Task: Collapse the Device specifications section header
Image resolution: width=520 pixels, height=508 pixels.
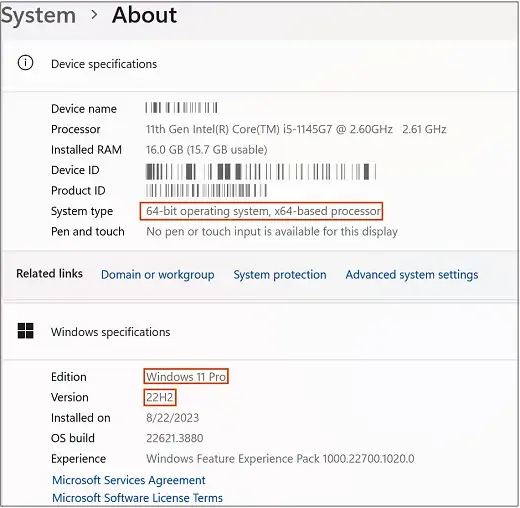Action: 260,64
